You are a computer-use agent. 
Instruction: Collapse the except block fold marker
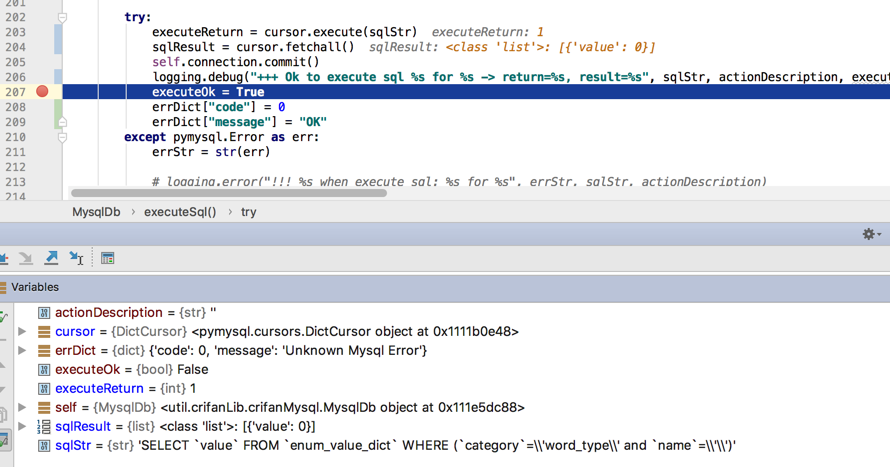[62, 137]
